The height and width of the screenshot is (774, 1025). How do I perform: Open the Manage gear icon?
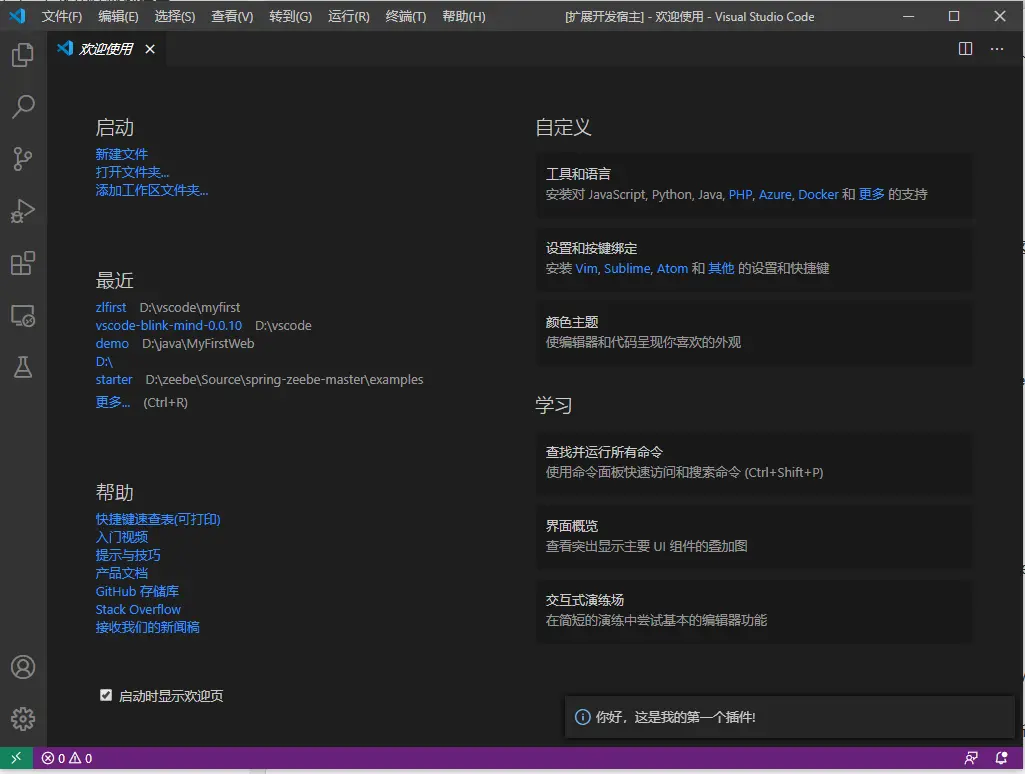22,719
